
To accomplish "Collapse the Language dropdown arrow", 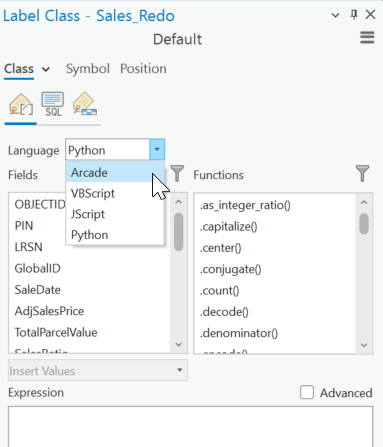I will tap(157, 149).
